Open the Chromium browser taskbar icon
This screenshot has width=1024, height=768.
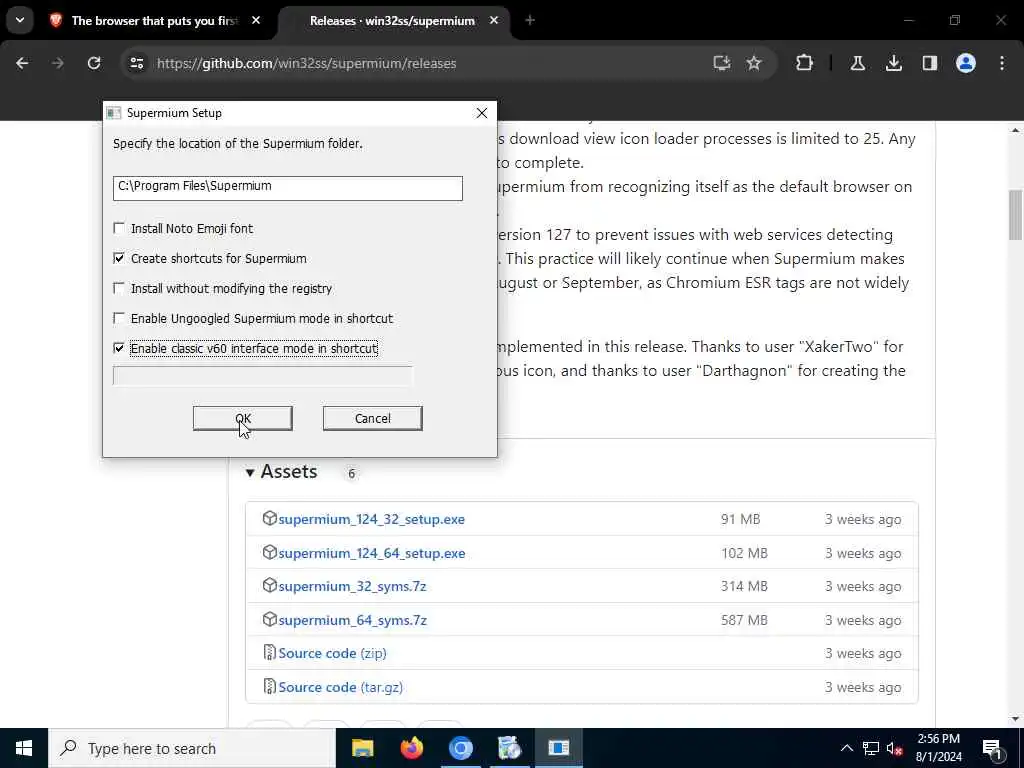pyautogui.click(x=460, y=748)
